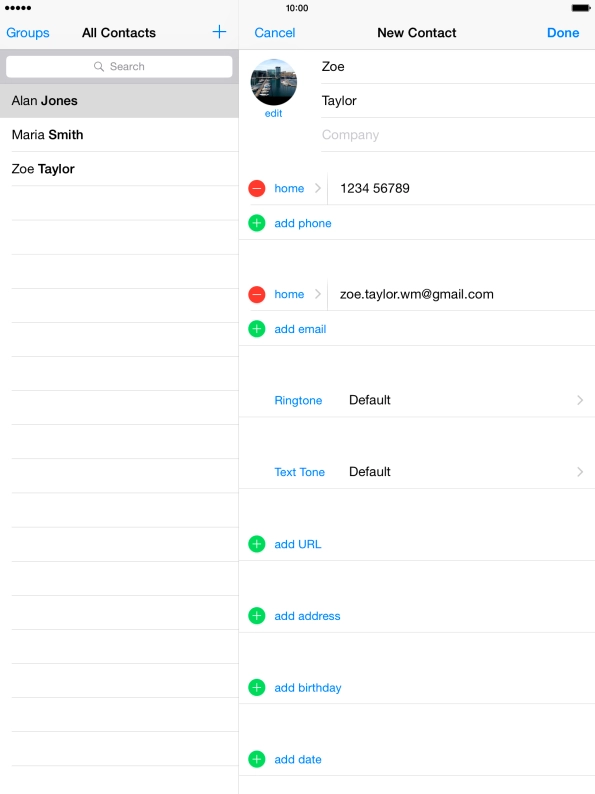The image size is (595, 794).
Task: Select Alan Jones in contacts list
Action: (119, 101)
